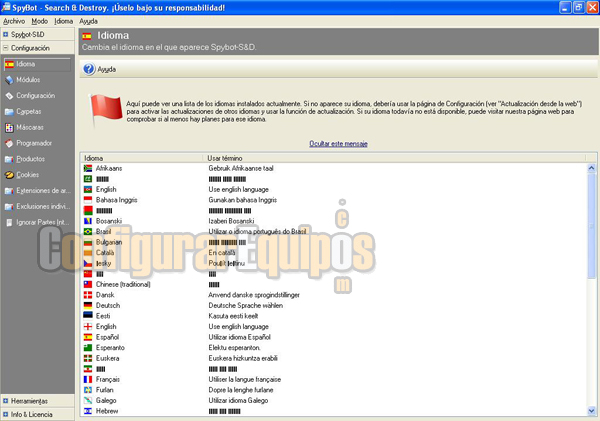600x421 pixels.
Task: Click the 'Ocultar este mensaje' link
Action: tap(338, 144)
